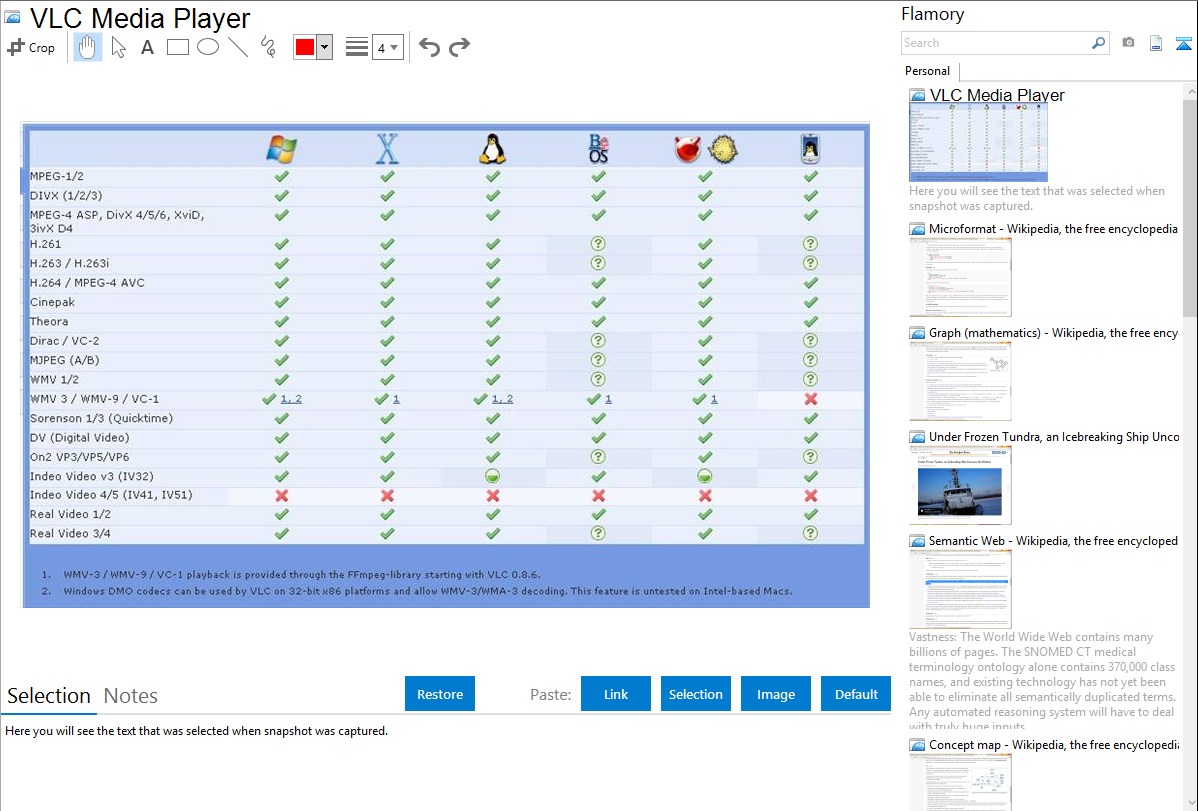Activate the hand pan tool
This screenshot has width=1198, height=811.
88,47
